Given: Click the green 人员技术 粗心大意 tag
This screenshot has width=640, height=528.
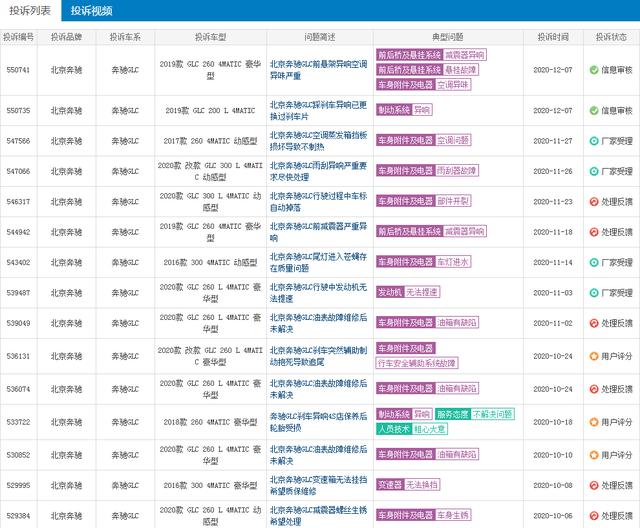Looking at the screenshot, I should click(411, 429).
